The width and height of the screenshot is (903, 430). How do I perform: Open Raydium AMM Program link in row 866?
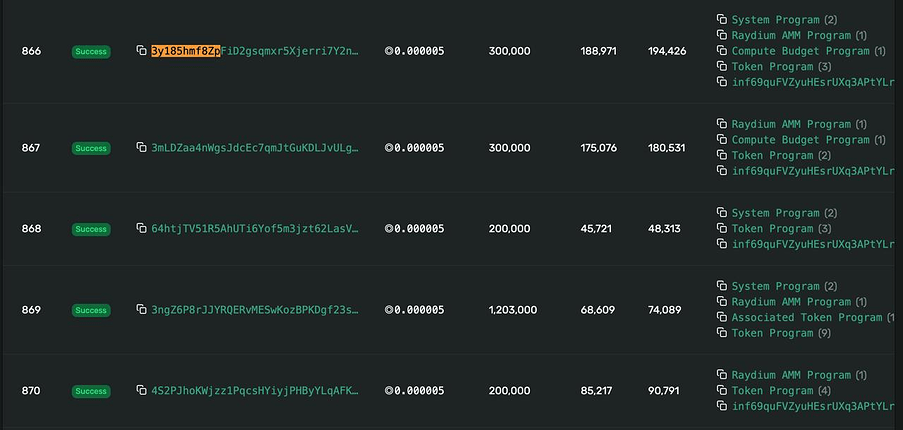point(791,35)
